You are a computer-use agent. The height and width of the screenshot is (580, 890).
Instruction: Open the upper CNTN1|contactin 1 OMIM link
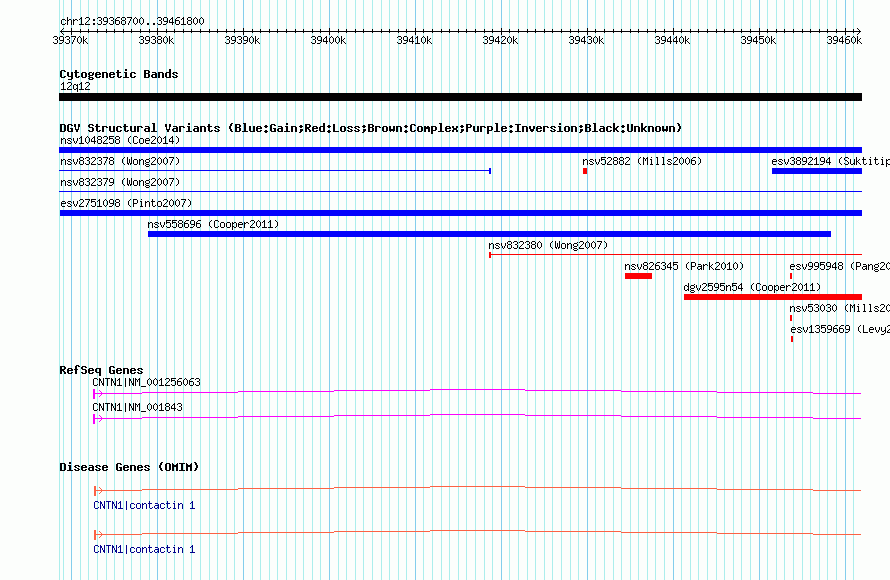click(144, 506)
